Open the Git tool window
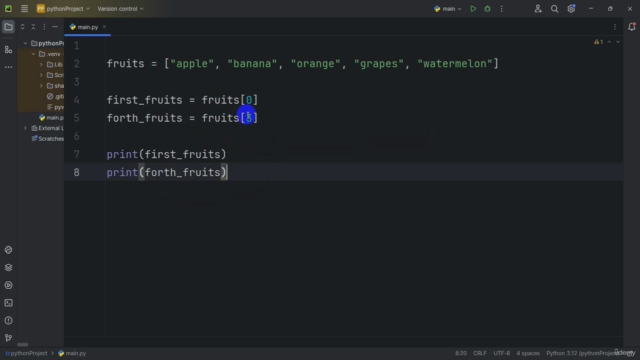The width and height of the screenshot is (640, 360). coord(8,338)
